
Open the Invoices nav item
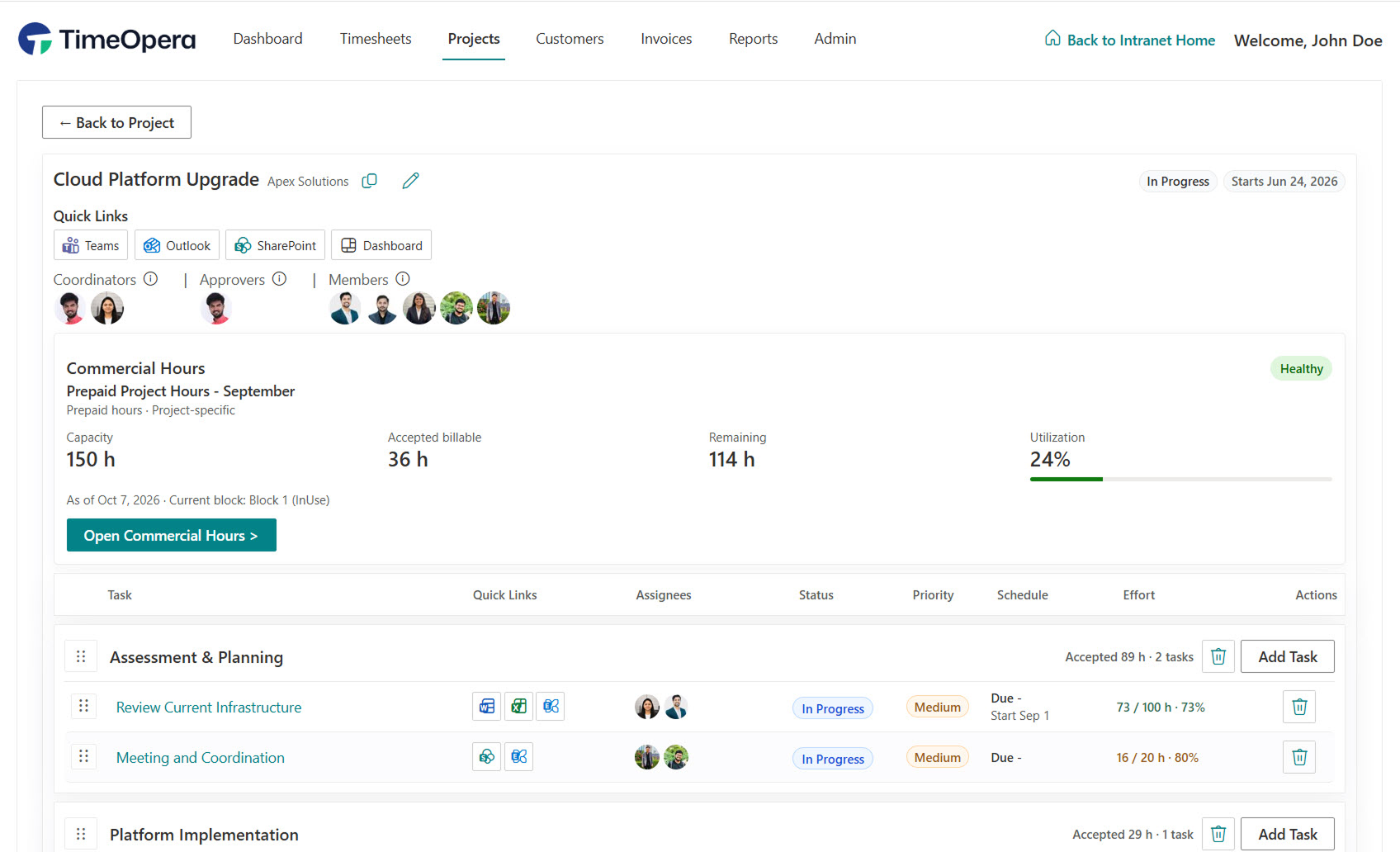(666, 39)
